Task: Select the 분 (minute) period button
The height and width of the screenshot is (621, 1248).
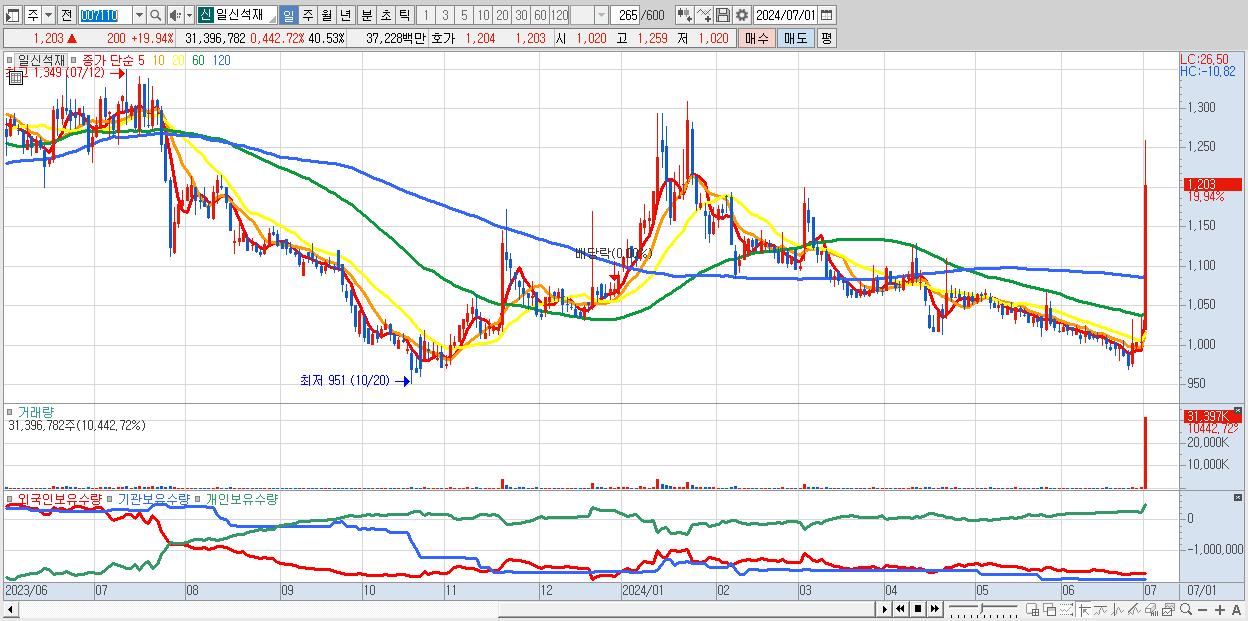Action: coord(366,15)
